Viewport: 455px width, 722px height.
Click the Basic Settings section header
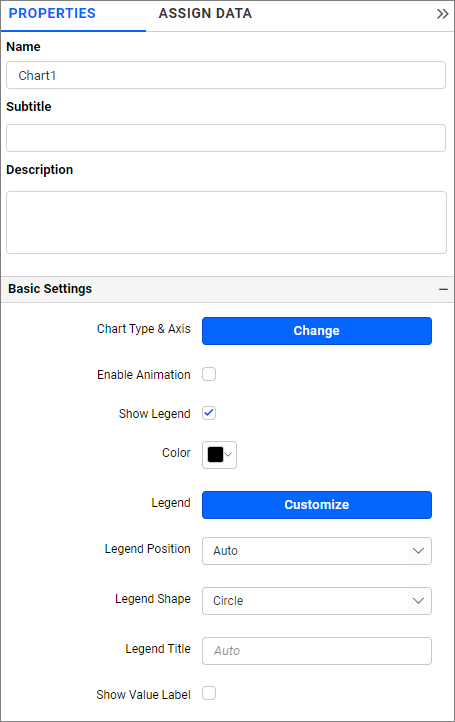228,289
